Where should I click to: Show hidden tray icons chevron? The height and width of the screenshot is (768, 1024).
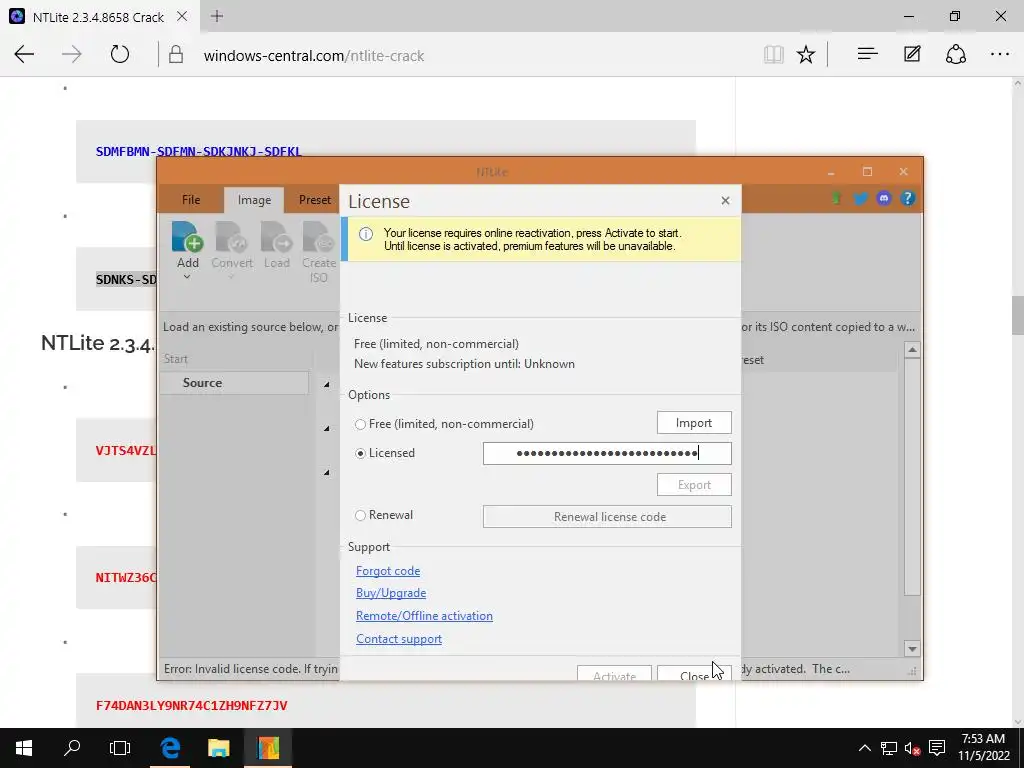[864, 748]
